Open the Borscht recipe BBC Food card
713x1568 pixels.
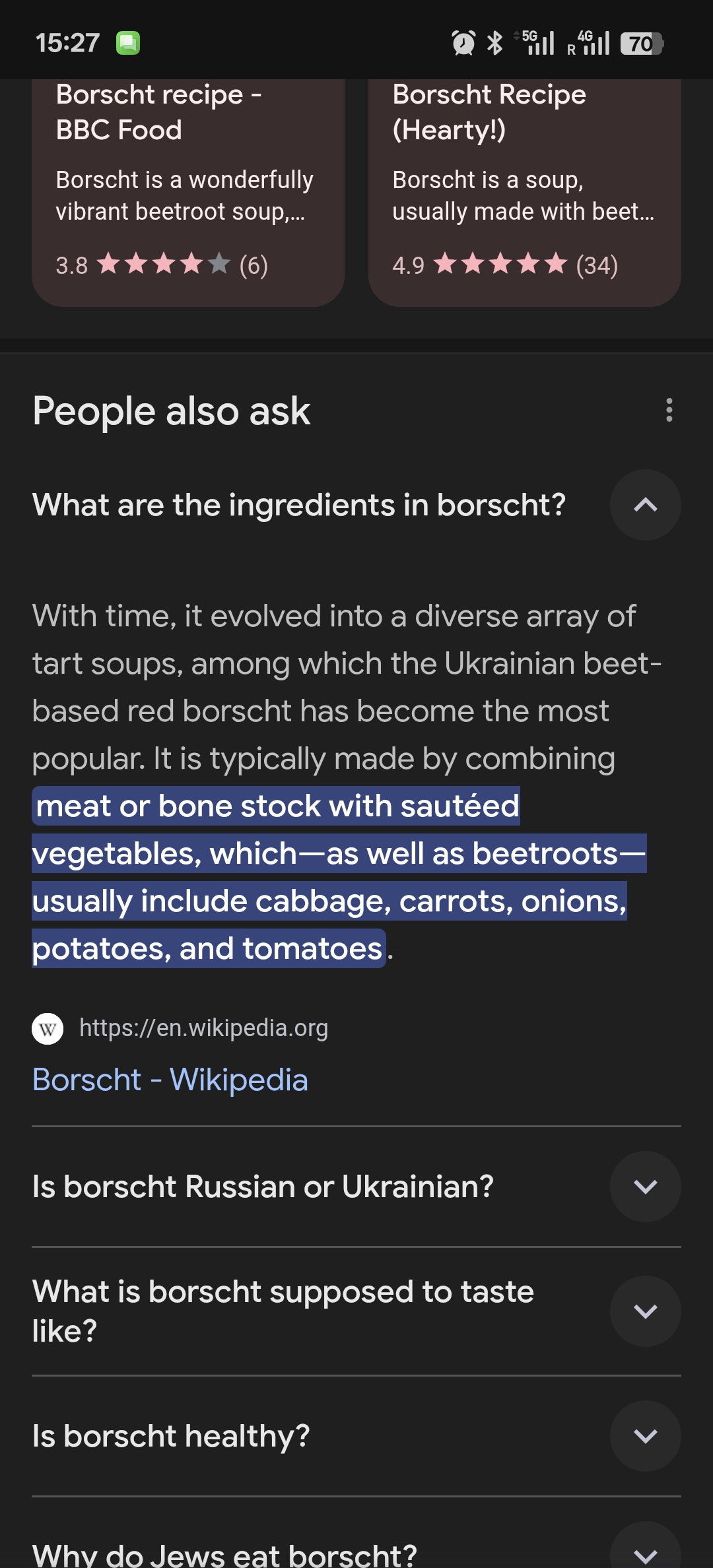tap(188, 193)
